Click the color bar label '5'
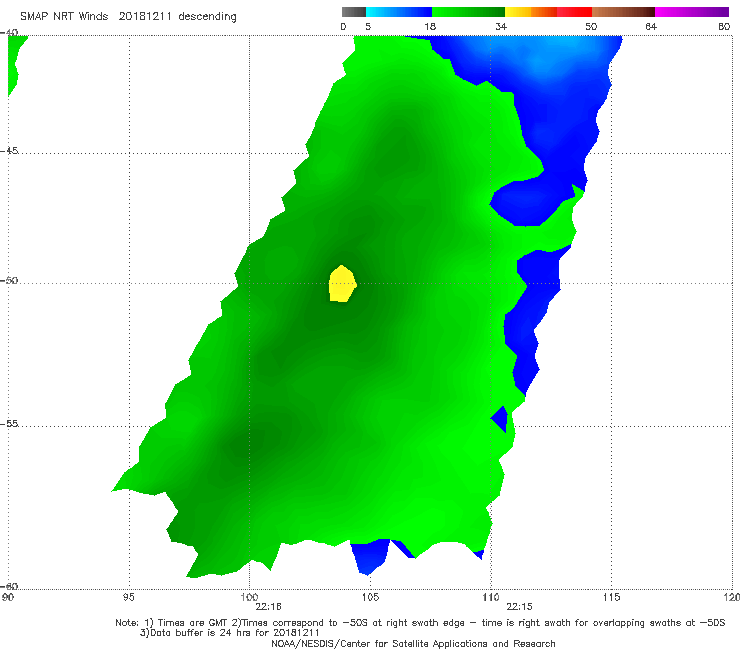This screenshot has height=650, width=740. click(x=368, y=27)
